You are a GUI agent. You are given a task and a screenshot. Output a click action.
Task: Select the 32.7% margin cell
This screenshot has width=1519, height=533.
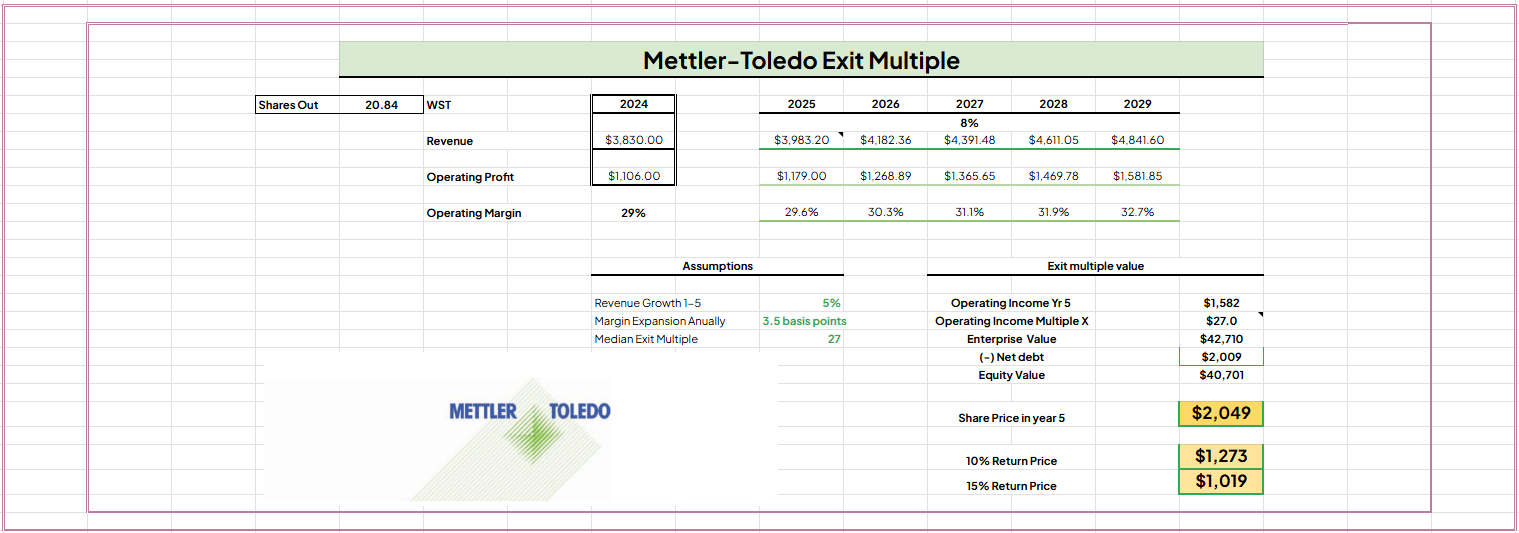pos(1137,212)
